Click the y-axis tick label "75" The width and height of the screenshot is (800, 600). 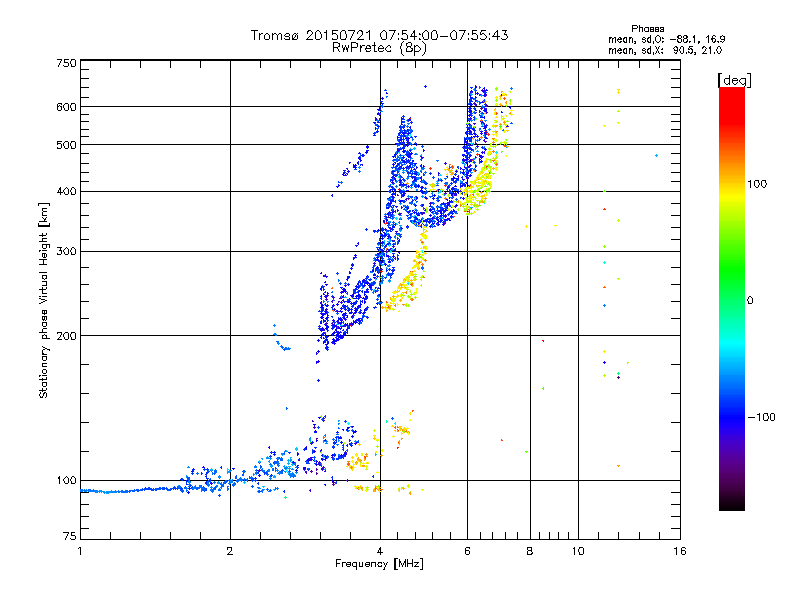click(70, 536)
